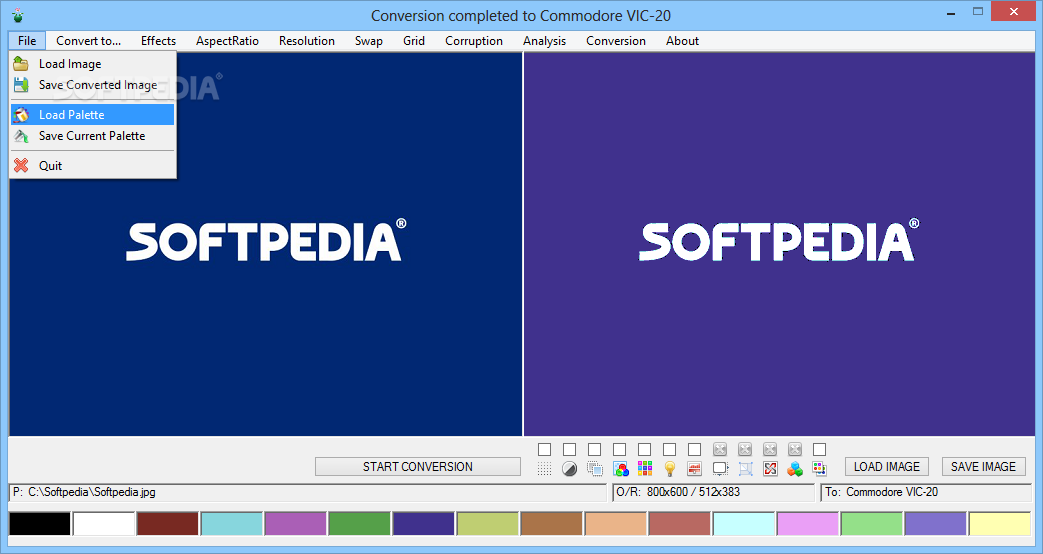The height and width of the screenshot is (554, 1043).
Task: Click the LOAD IMAGE button
Action: [x=887, y=467]
